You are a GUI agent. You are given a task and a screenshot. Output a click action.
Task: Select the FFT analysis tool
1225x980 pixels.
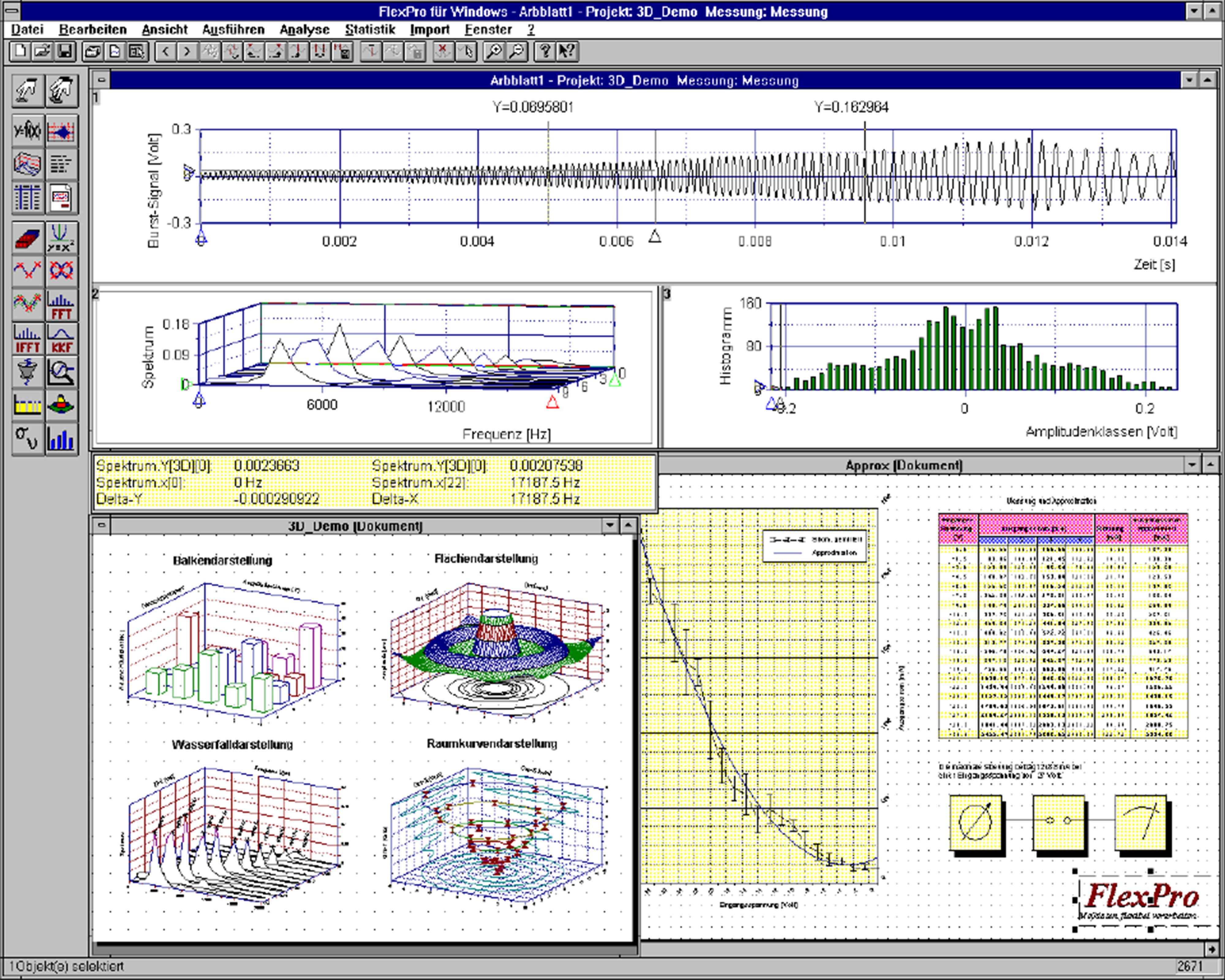point(61,306)
